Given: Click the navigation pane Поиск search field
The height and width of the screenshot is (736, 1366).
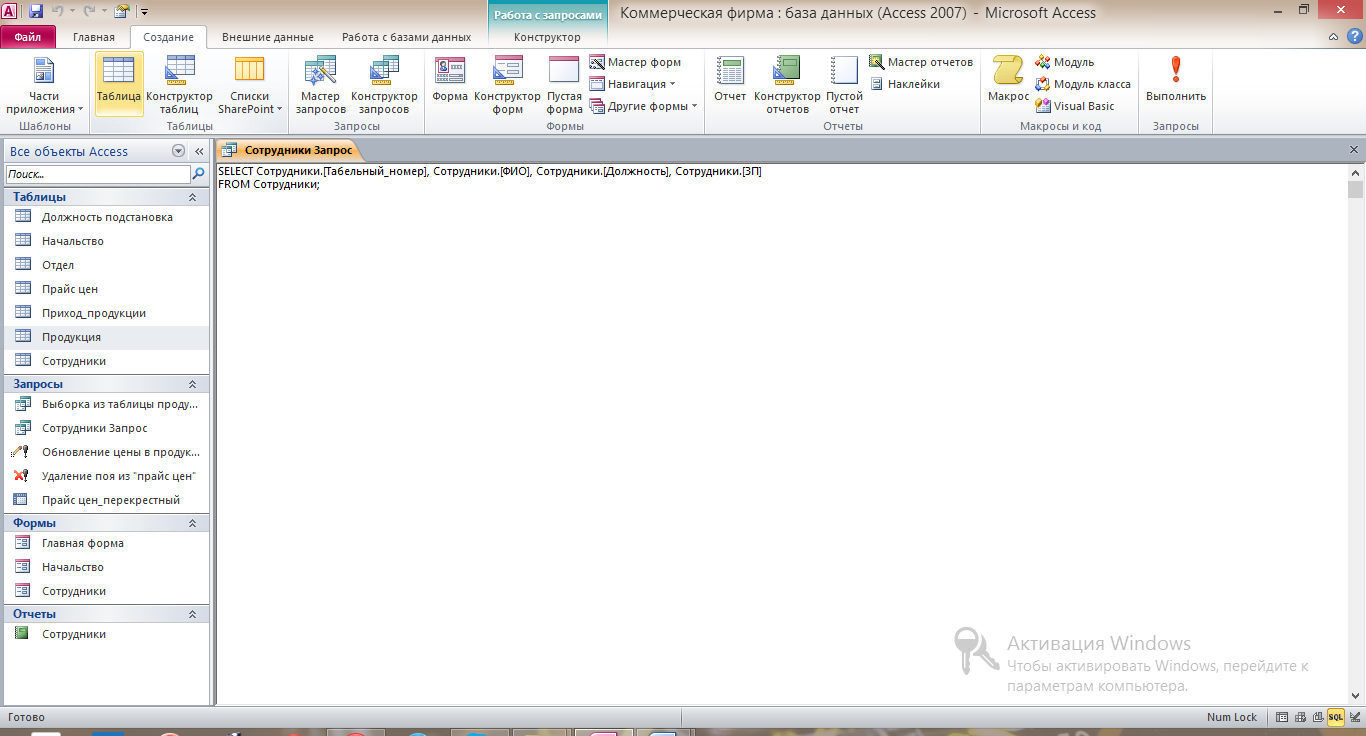Looking at the screenshot, I should pos(97,173).
